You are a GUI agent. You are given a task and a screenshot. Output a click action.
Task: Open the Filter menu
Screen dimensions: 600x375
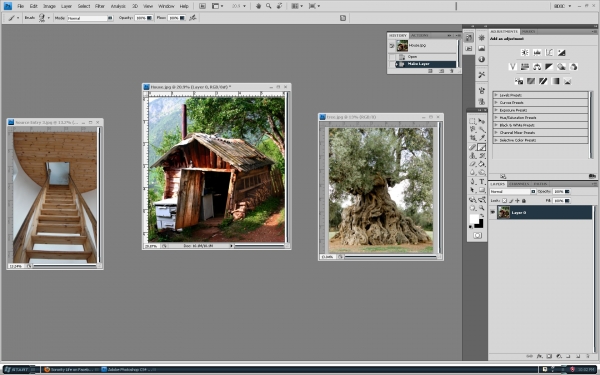(x=99, y=6)
